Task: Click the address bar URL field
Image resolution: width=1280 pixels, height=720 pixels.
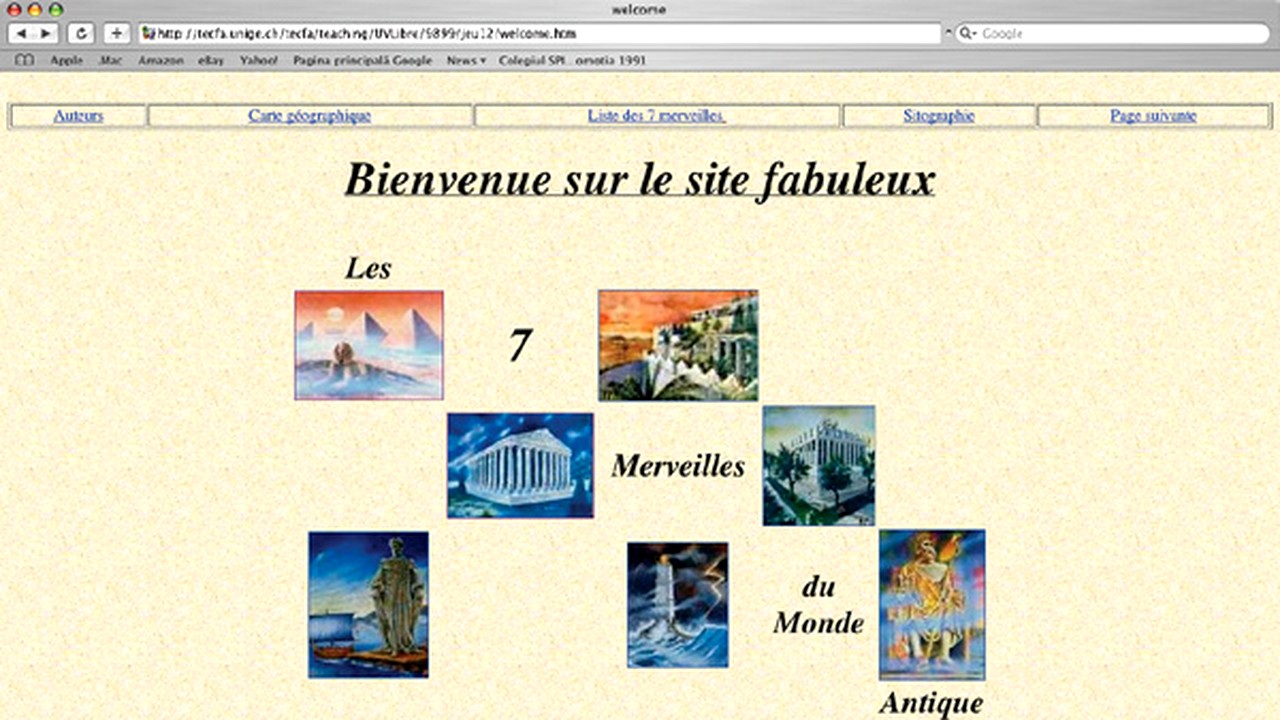Action: [x=539, y=34]
